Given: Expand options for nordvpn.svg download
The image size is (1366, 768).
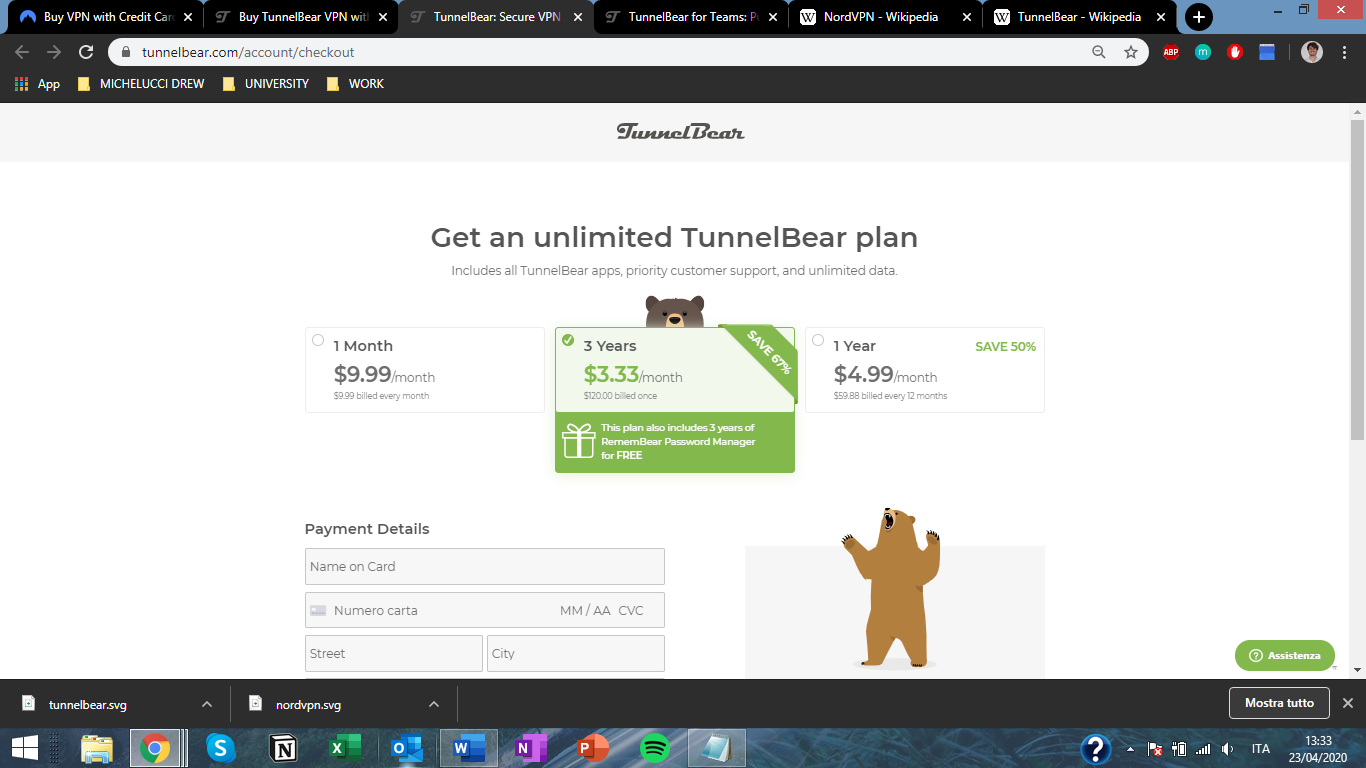Looking at the screenshot, I should point(434,704).
